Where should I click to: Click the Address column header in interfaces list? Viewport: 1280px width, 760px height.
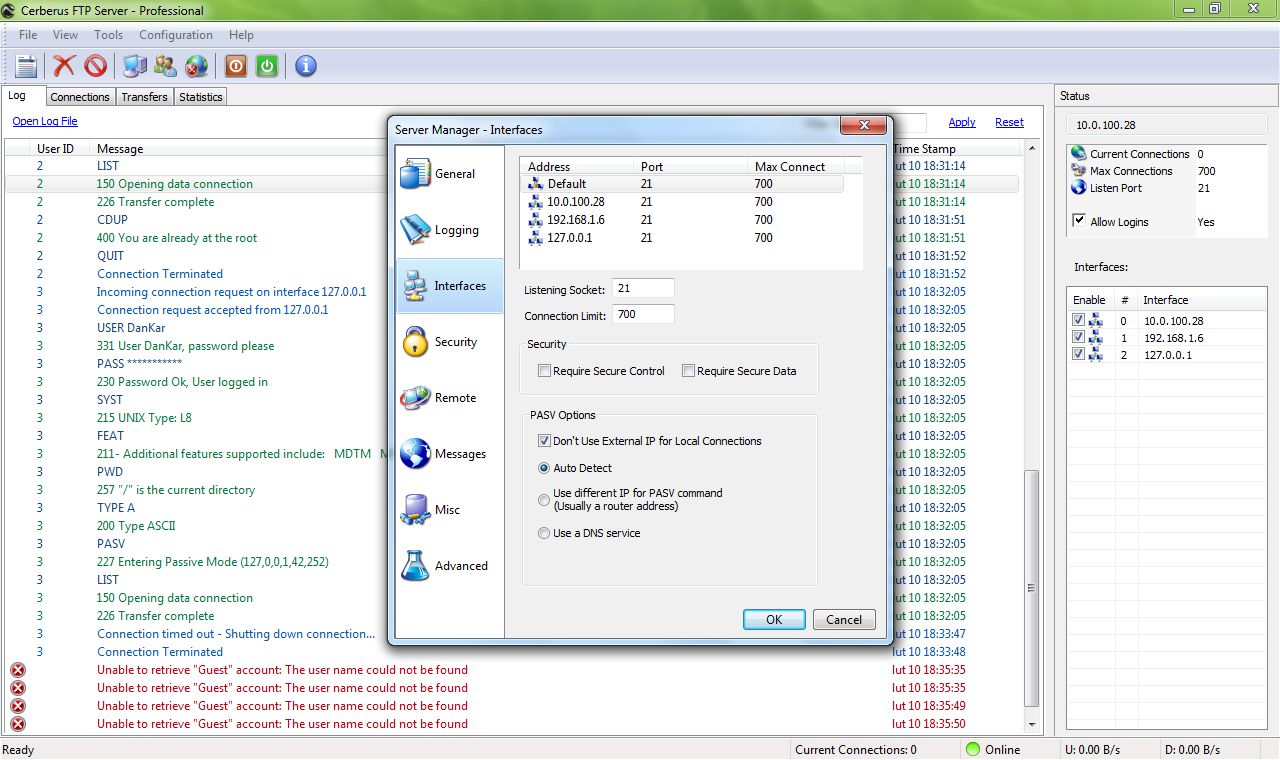click(x=577, y=167)
